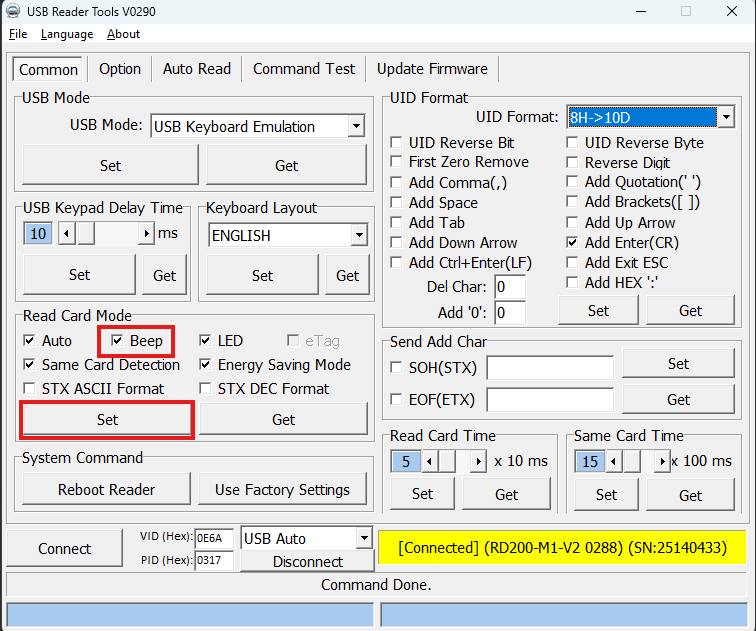Image resolution: width=756 pixels, height=631 pixels.
Task: Switch to the Auto Read tab
Action: (196, 69)
